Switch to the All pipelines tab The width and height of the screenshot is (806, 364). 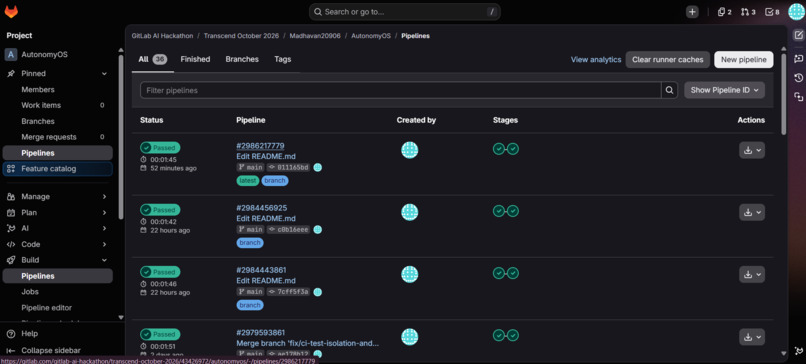point(152,59)
